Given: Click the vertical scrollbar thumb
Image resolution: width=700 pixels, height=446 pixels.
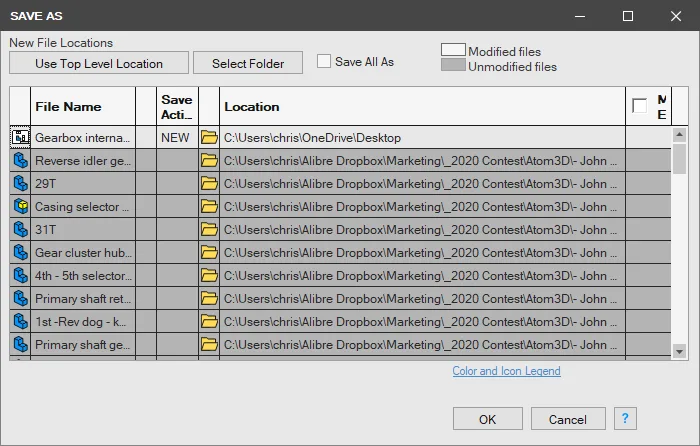Looking at the screenshot, I should click(x=679, y=158).
